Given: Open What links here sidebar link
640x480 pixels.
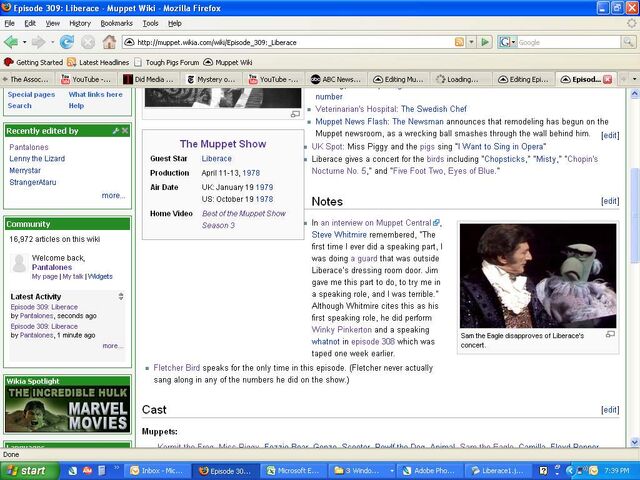Looking at the screenshot, I should (96, 94).
